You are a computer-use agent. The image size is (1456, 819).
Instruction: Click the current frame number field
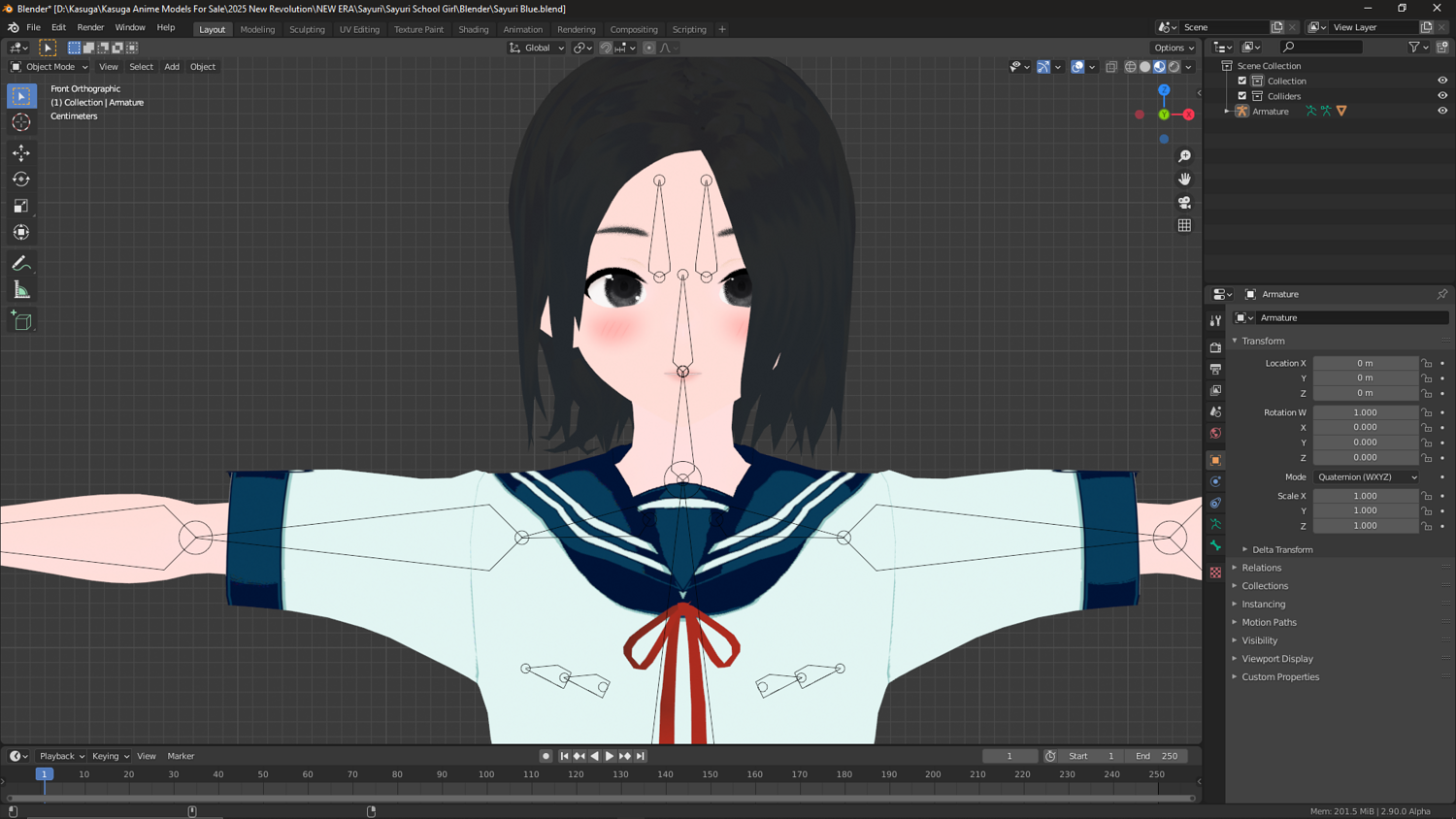[x=1009, y=756]
